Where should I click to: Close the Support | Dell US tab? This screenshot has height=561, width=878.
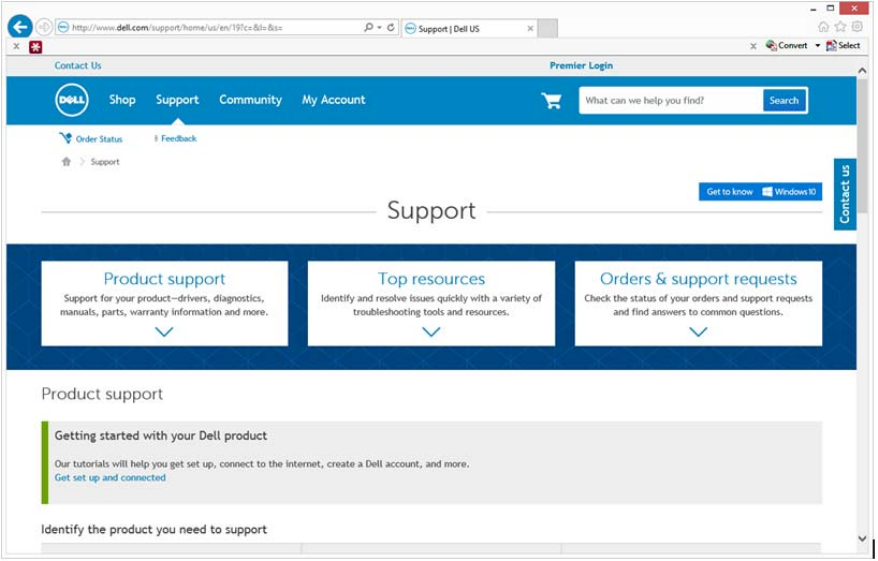coord(531,29)
